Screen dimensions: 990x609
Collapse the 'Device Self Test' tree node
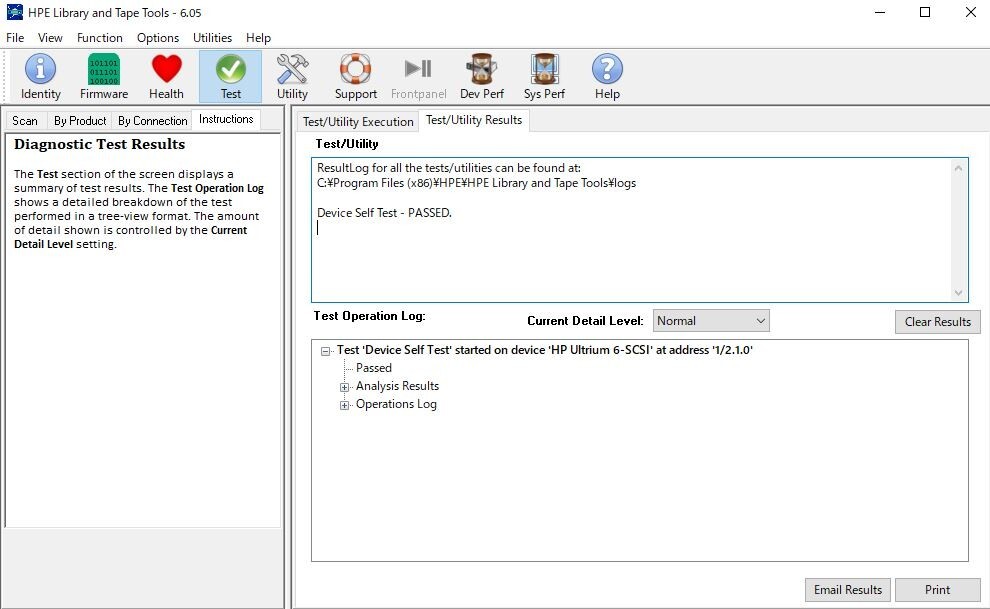(325, 351)
